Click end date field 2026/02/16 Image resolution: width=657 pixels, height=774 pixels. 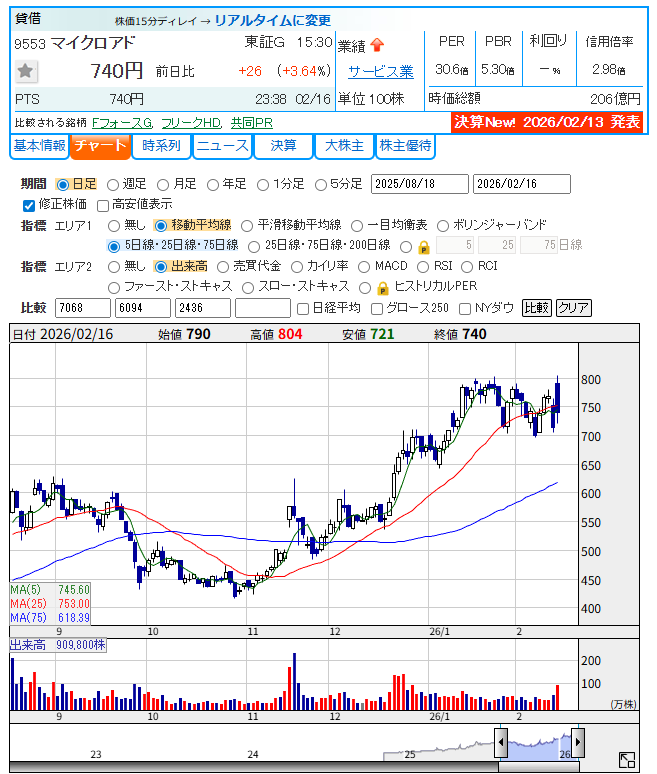click(522, 184)
